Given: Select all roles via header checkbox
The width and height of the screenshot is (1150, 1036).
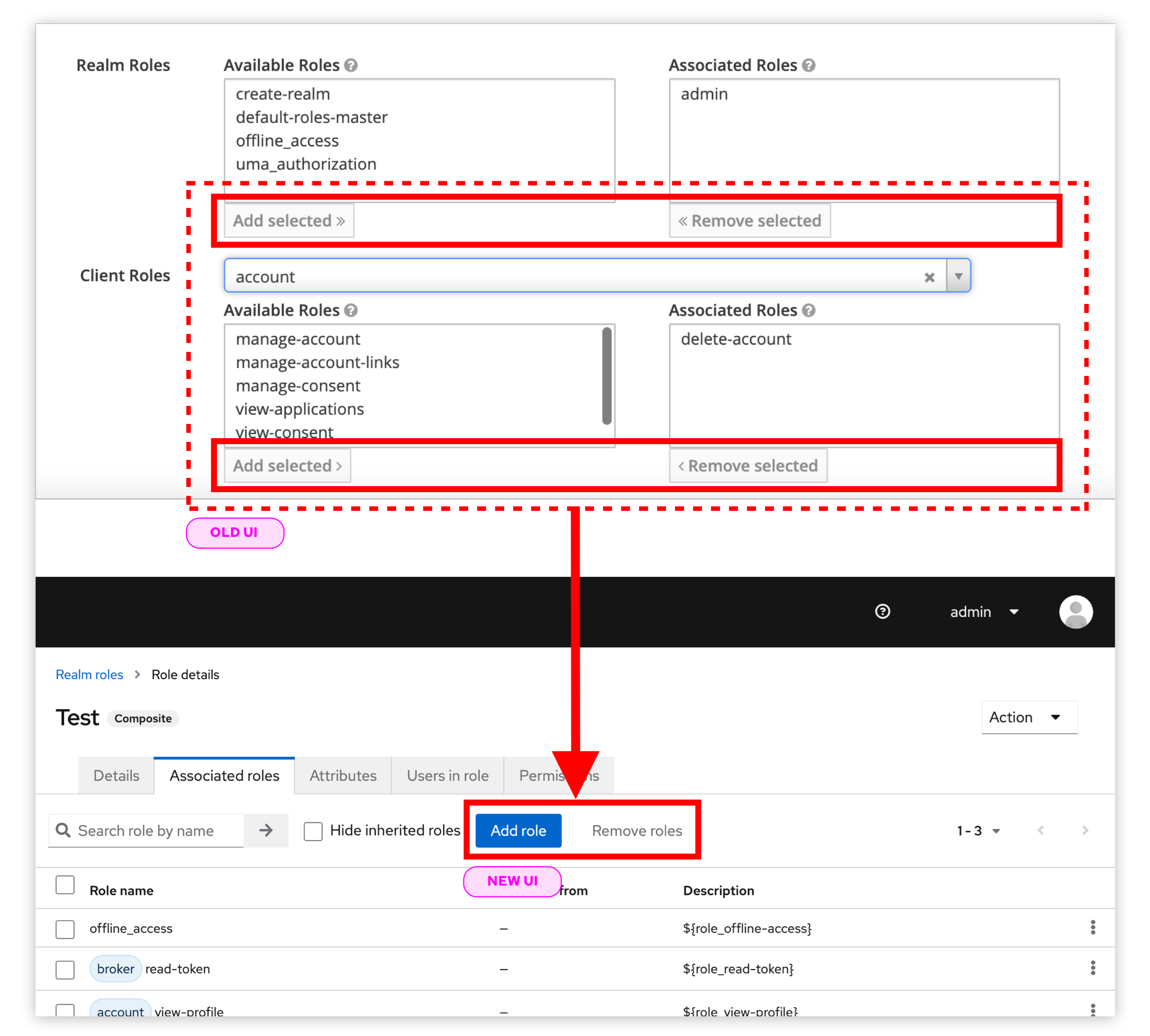Looking at the screenshot, I should coord(65,885).
